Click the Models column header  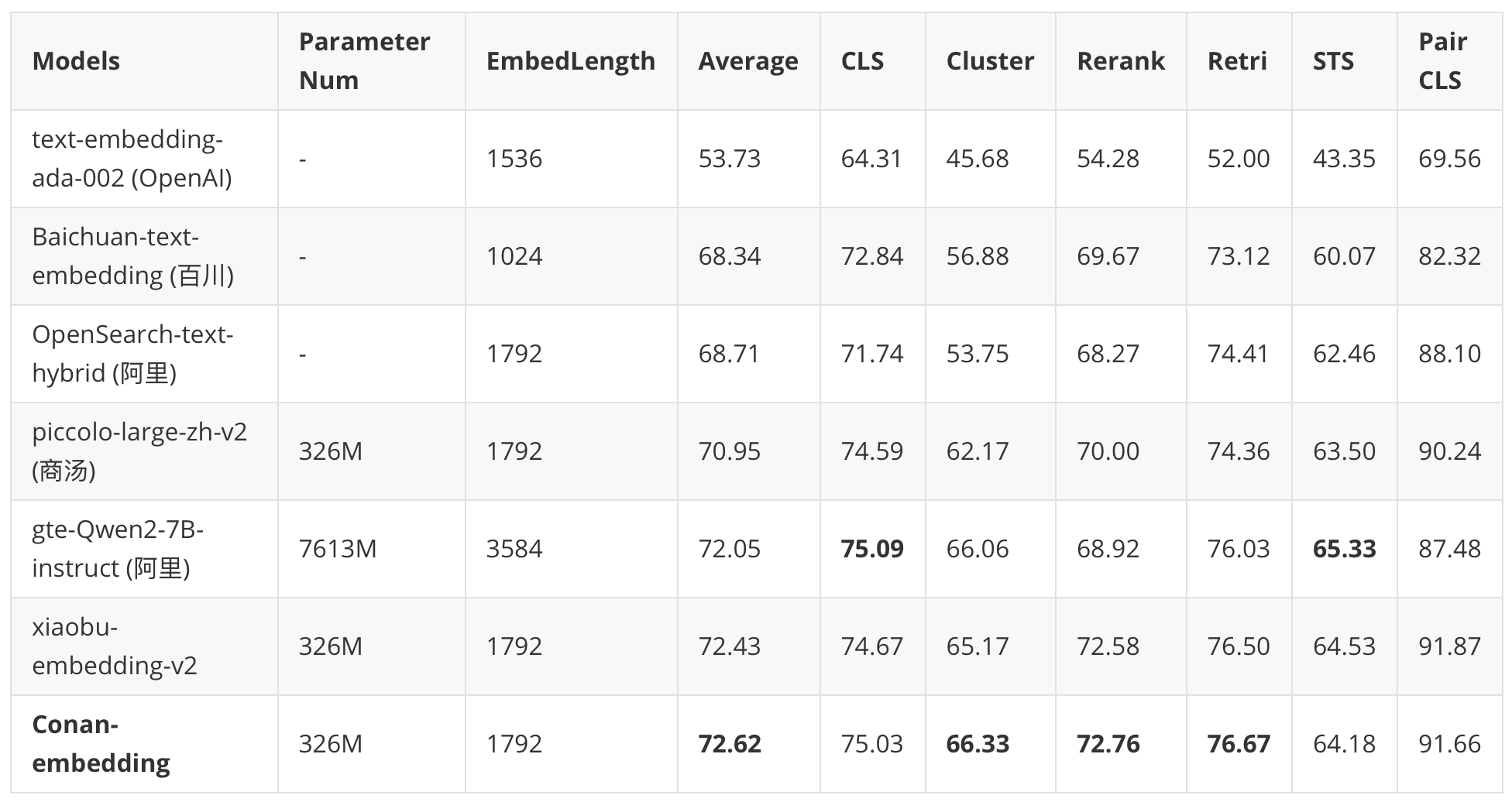pyautogui.click(x=76, y=61)
